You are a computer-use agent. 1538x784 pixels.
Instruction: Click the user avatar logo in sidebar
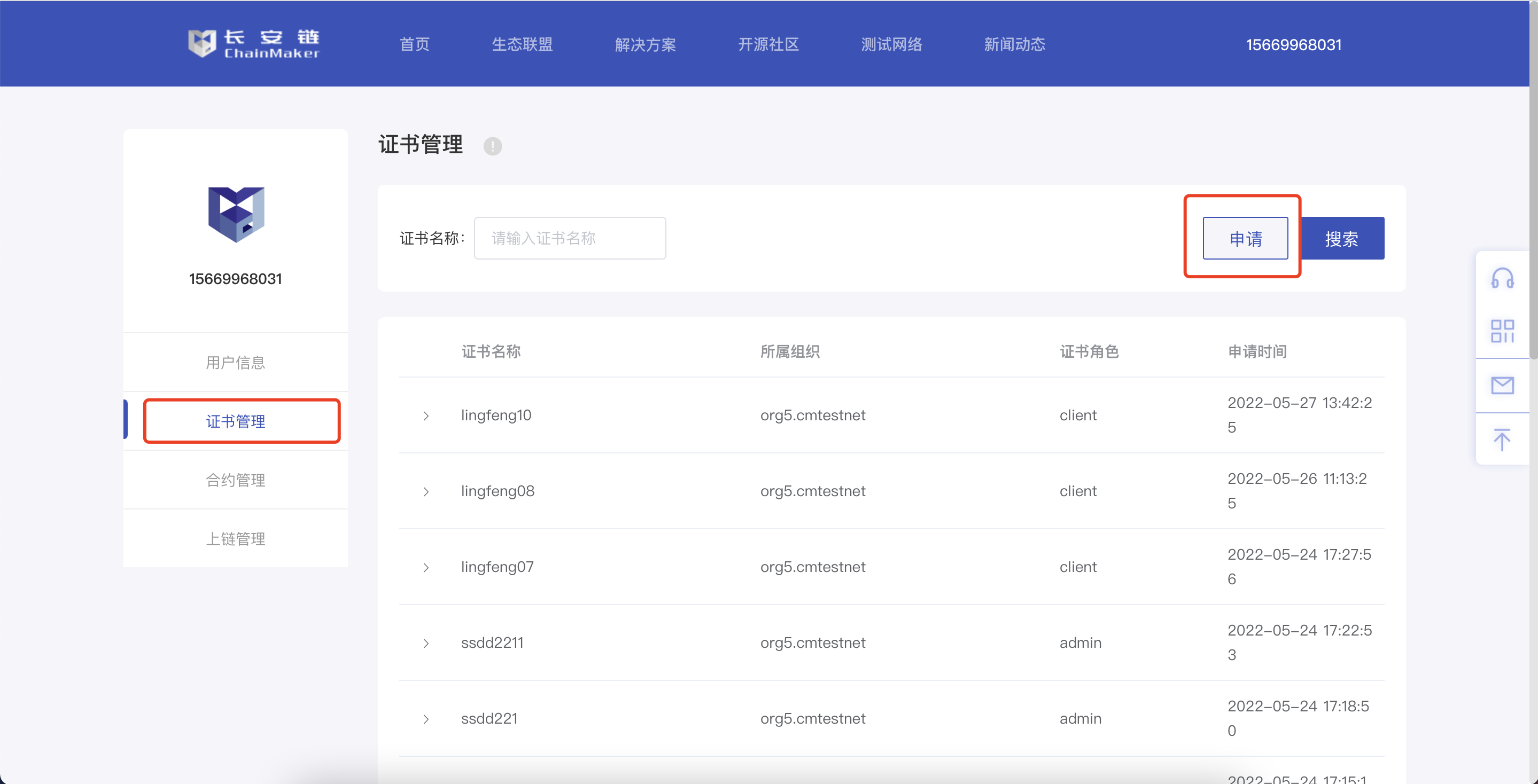[x=236, y=214]
